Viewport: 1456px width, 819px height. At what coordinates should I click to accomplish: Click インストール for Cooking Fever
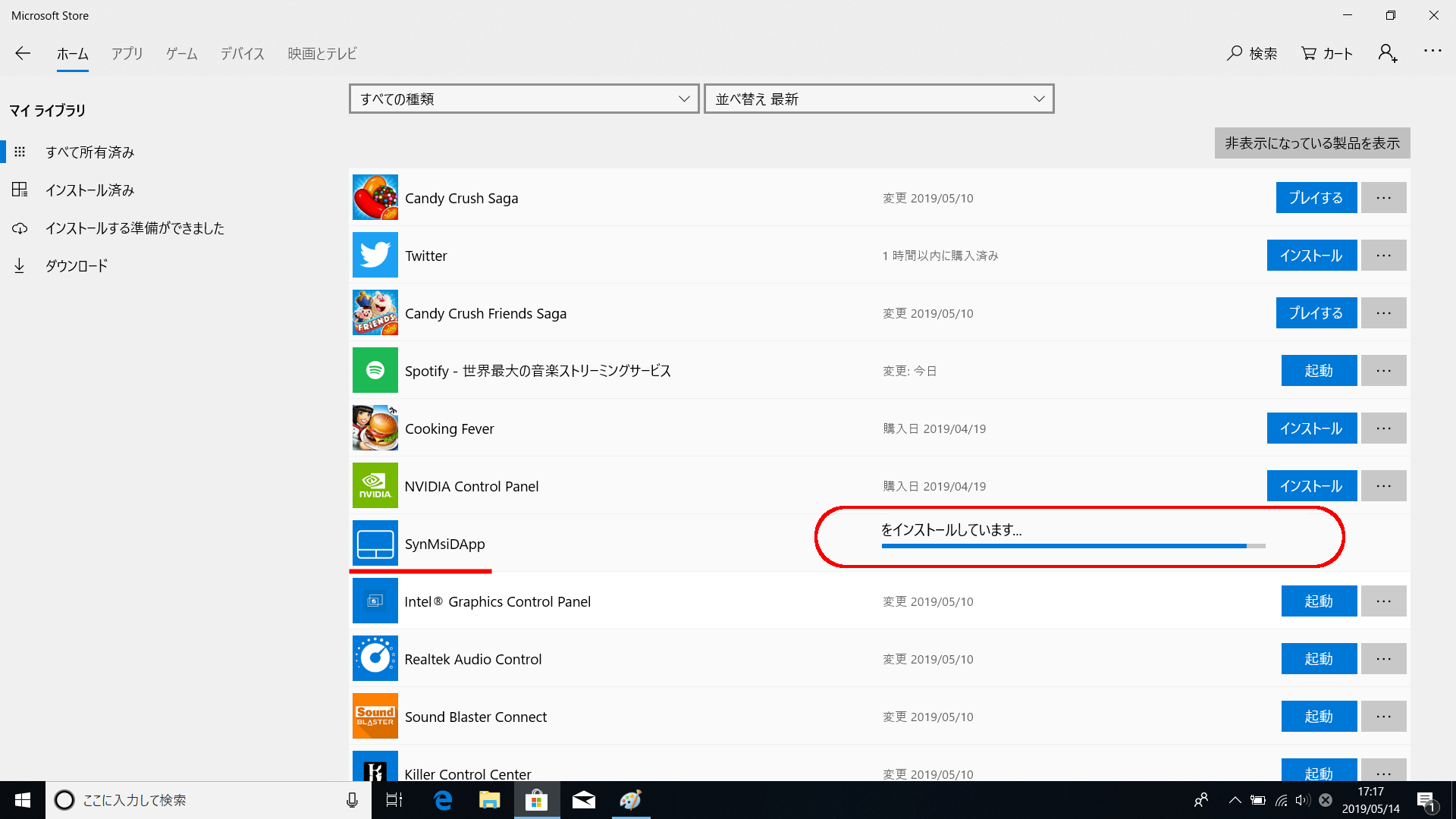[1312, 428]
